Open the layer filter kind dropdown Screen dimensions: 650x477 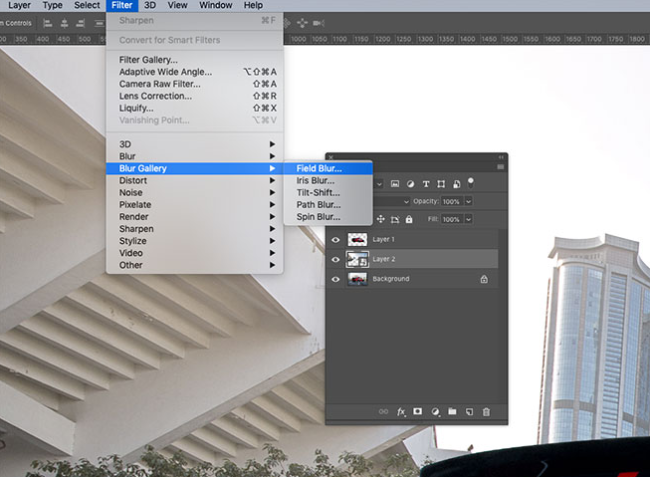click(377, 184)
